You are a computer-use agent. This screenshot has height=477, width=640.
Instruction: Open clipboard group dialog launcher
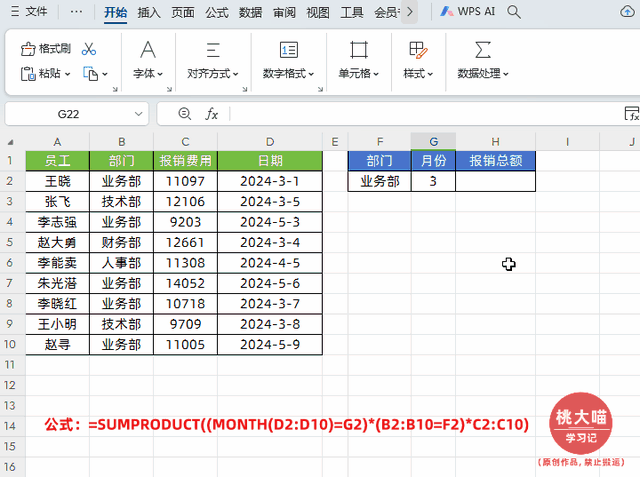point(115,89)
